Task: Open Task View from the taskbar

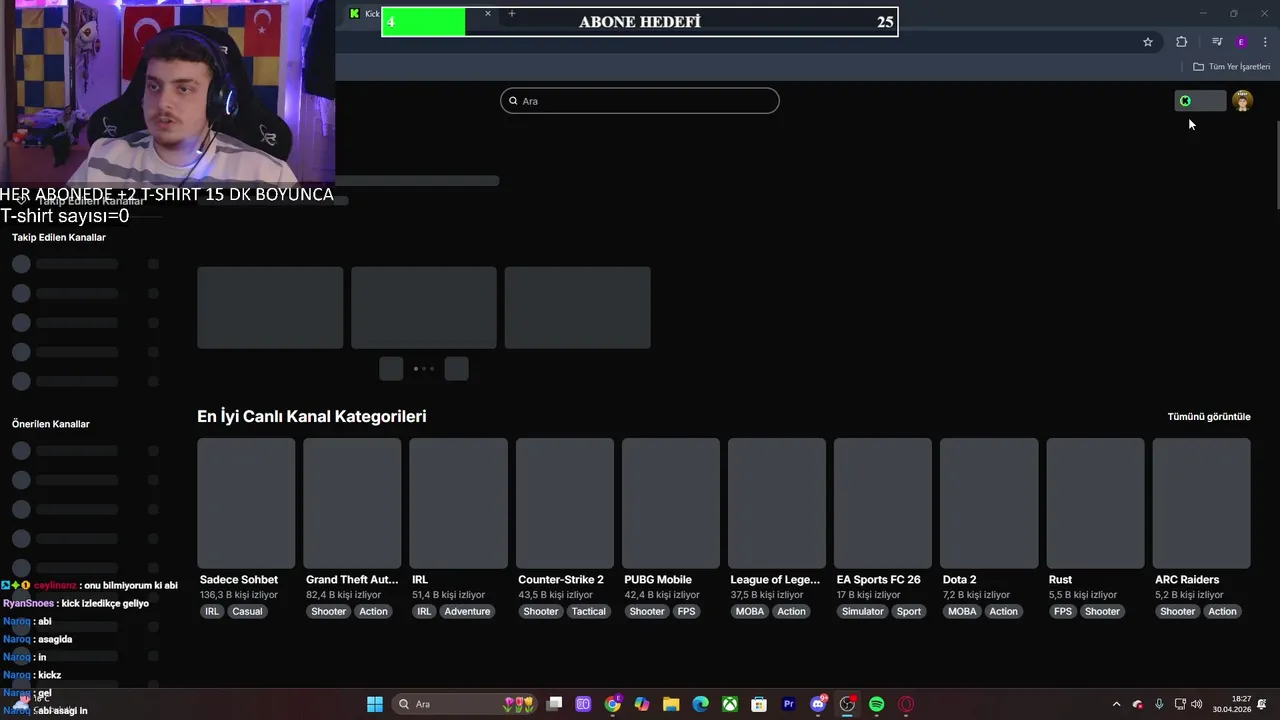Action: click(x=555, y=705)
